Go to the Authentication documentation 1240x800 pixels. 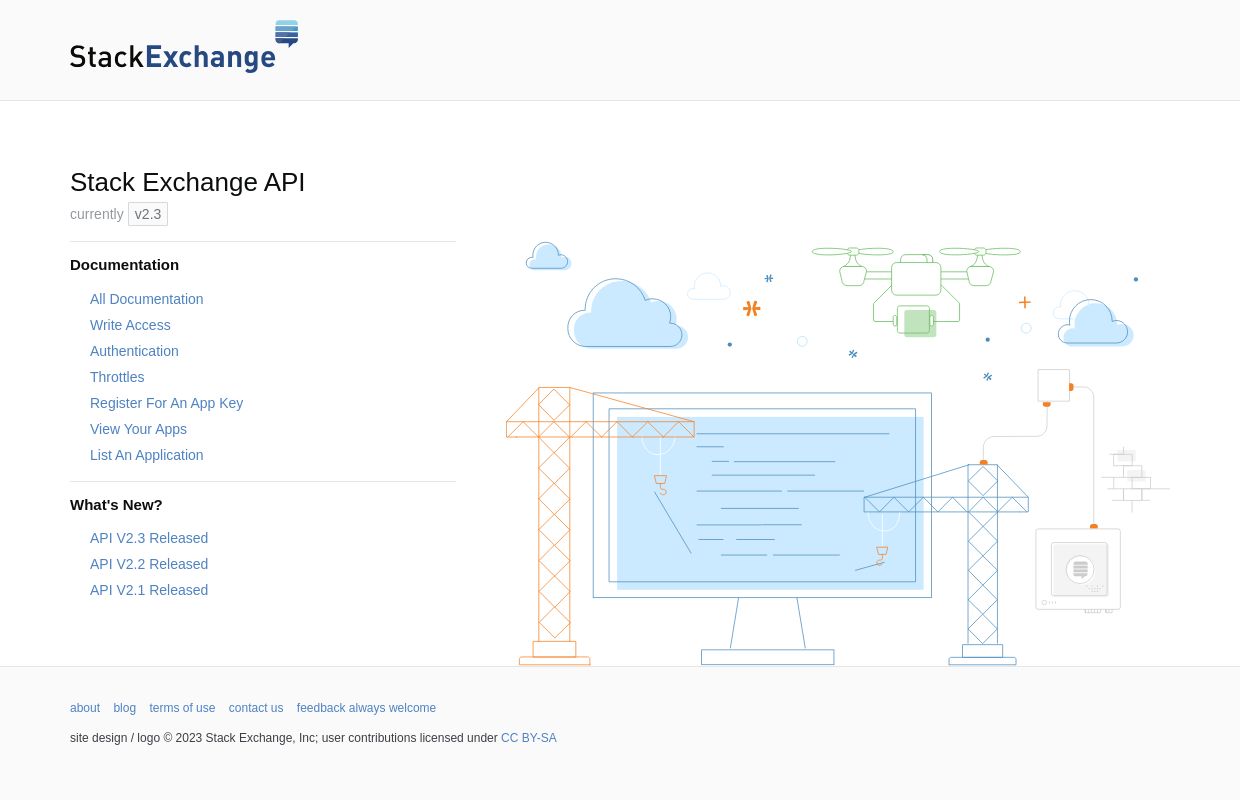pyautogui.click(x=134, y=351)
